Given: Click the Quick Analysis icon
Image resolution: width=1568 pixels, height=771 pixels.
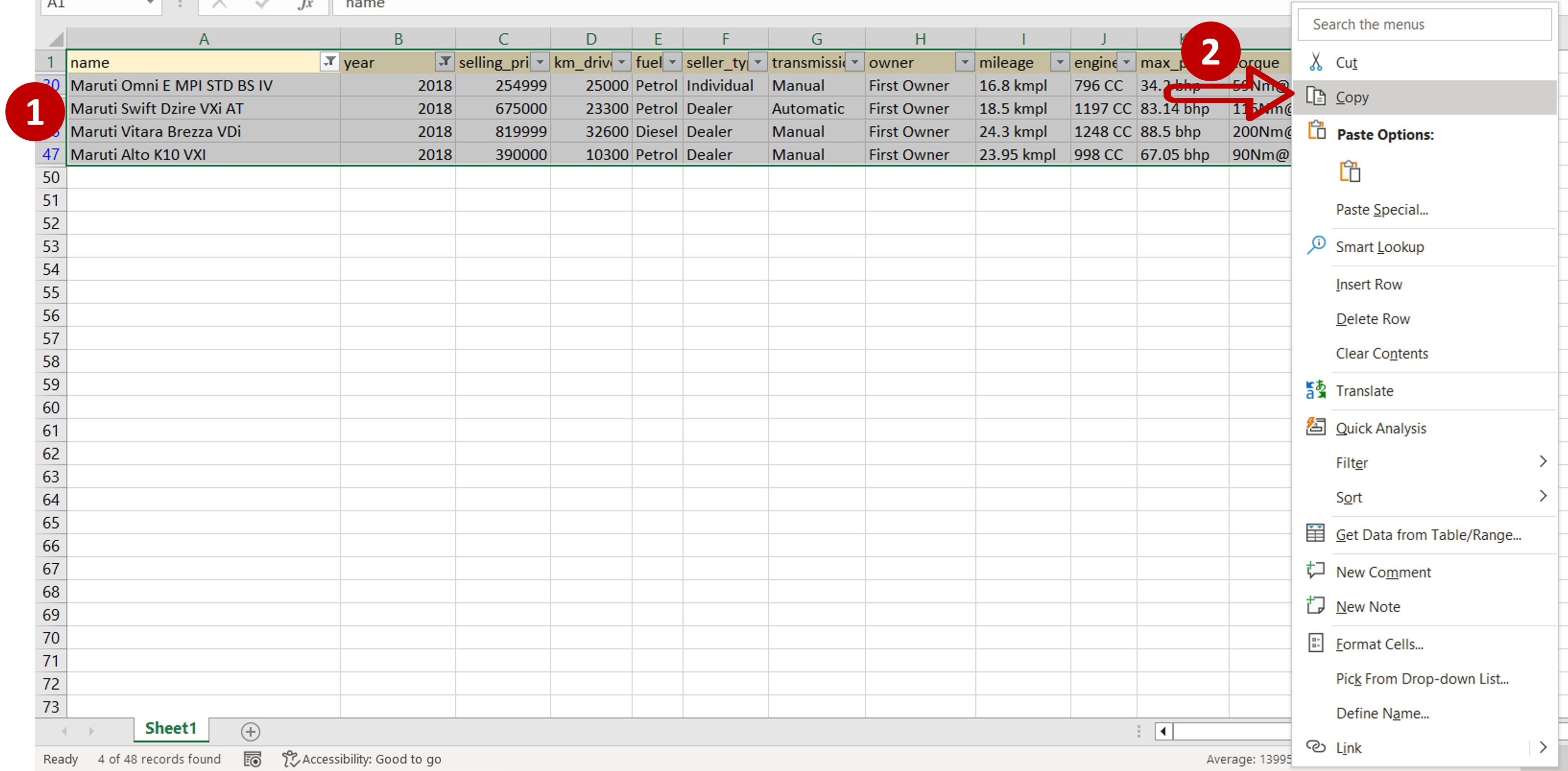Looking at the screenshot, I should click(1316, 427).
